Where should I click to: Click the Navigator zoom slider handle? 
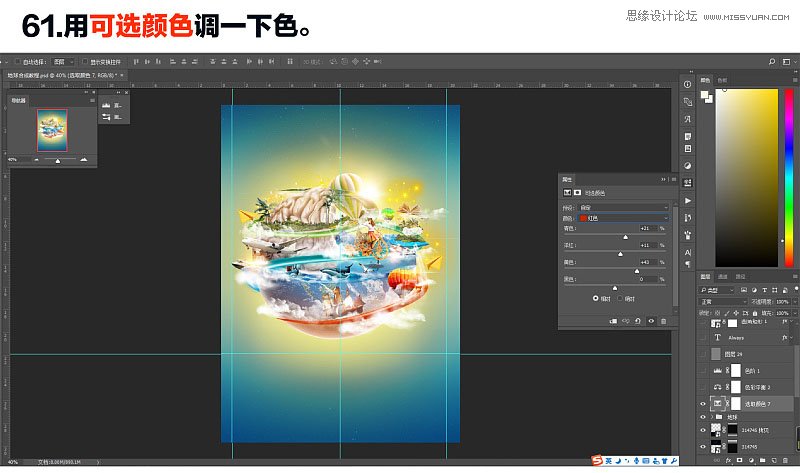click(58, 161)
